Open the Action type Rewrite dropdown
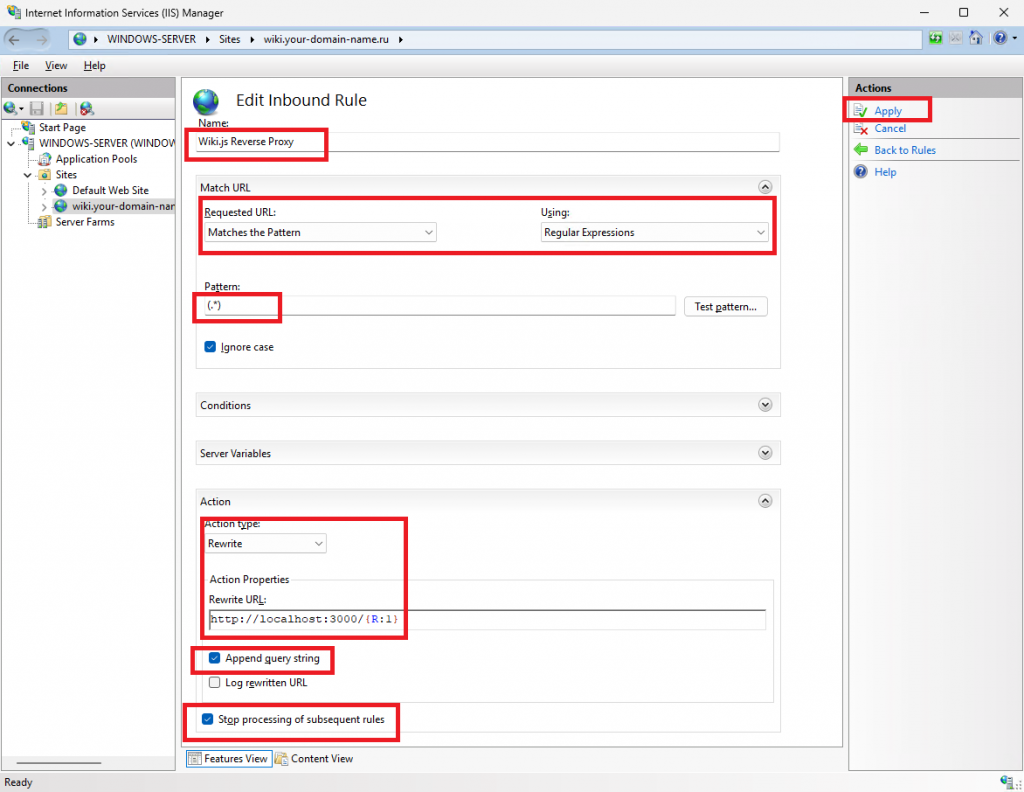The height and width of the screenshot is (792, 1024). pyautogui.click(x=265, y=544)
